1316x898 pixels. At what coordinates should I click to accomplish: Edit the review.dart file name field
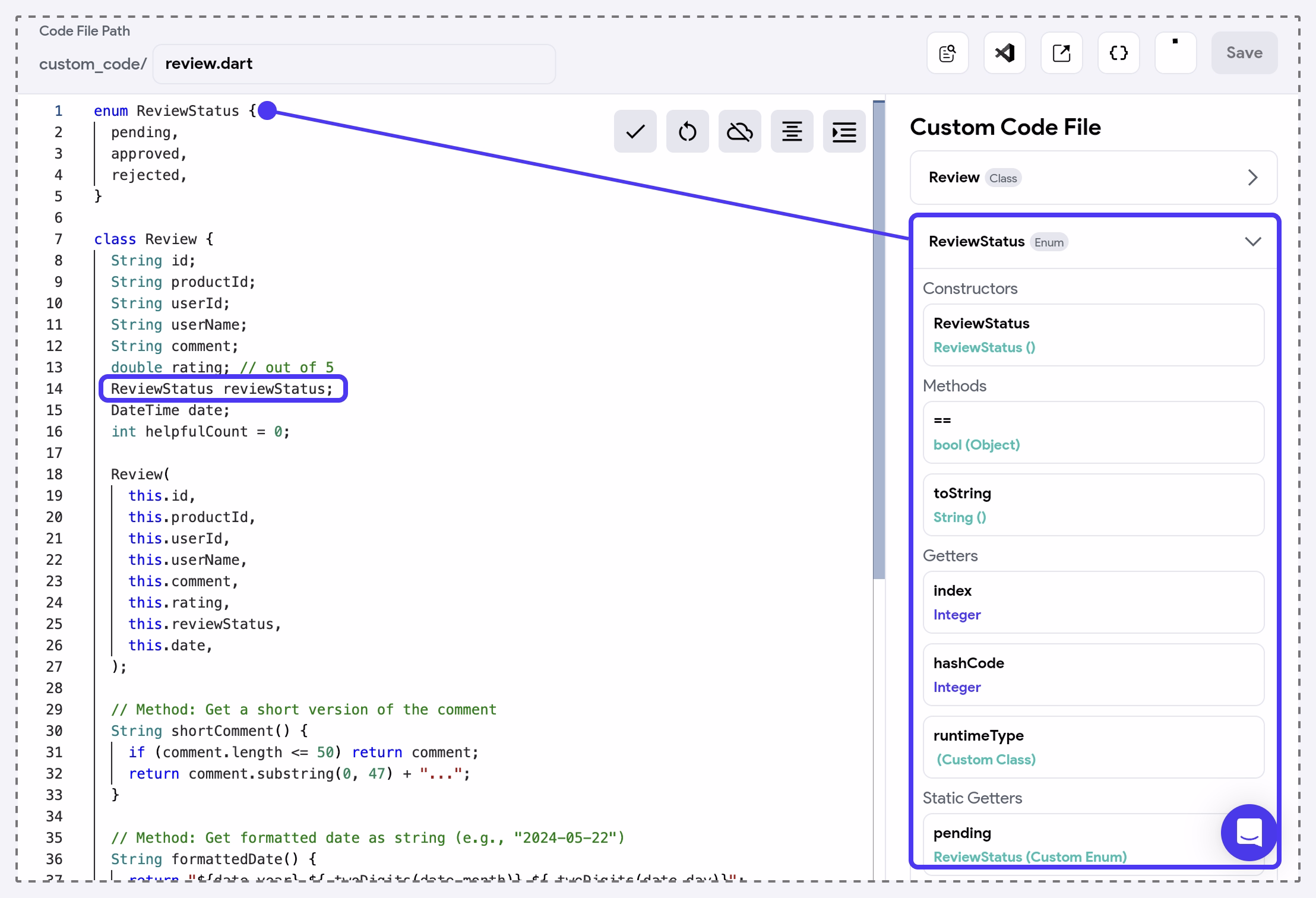point(354,64)
